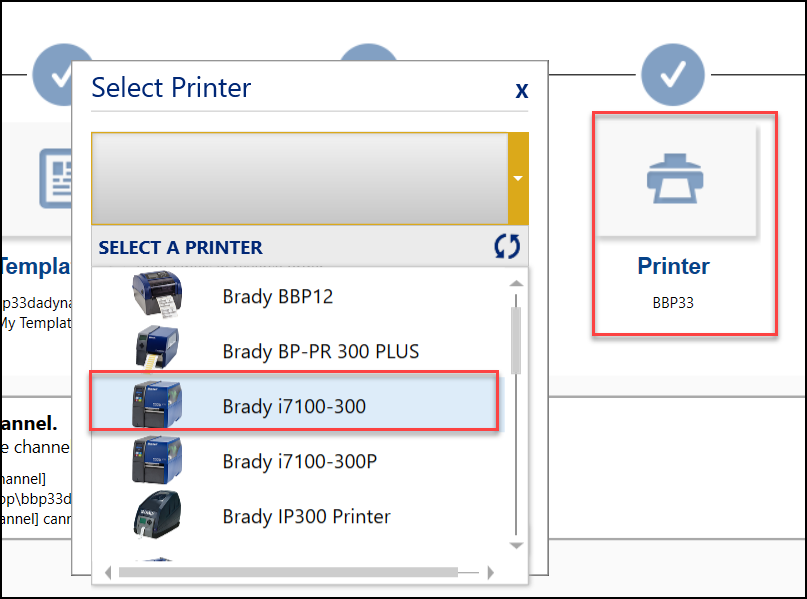Viewport: 807px width, 599px height.
Task: Click the Brady IP300 Printer image
Action: (156, 516)
